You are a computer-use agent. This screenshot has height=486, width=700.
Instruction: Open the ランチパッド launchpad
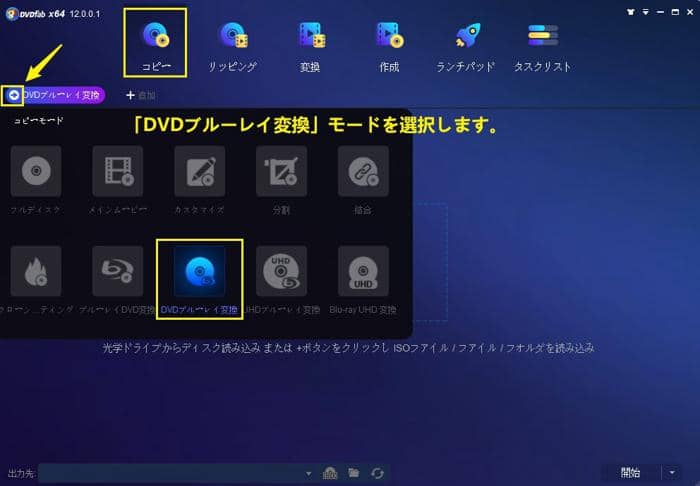click(x=466, y=46)
